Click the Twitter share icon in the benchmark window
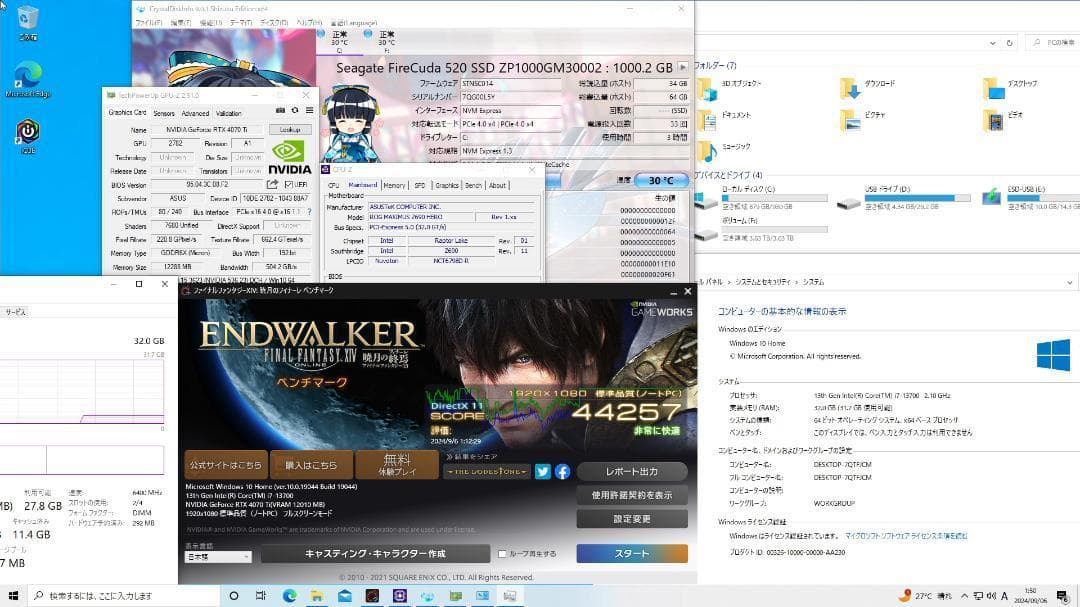 tap(542, 472)
